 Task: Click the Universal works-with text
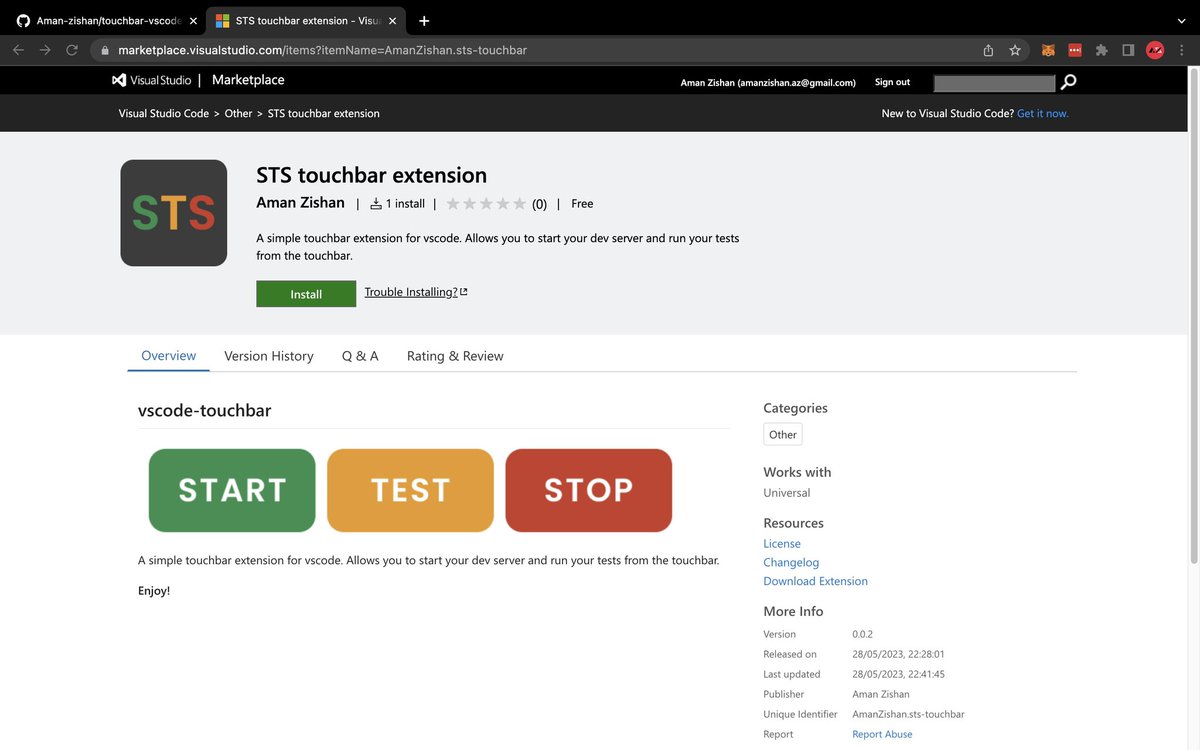click(x=787, y=493)
